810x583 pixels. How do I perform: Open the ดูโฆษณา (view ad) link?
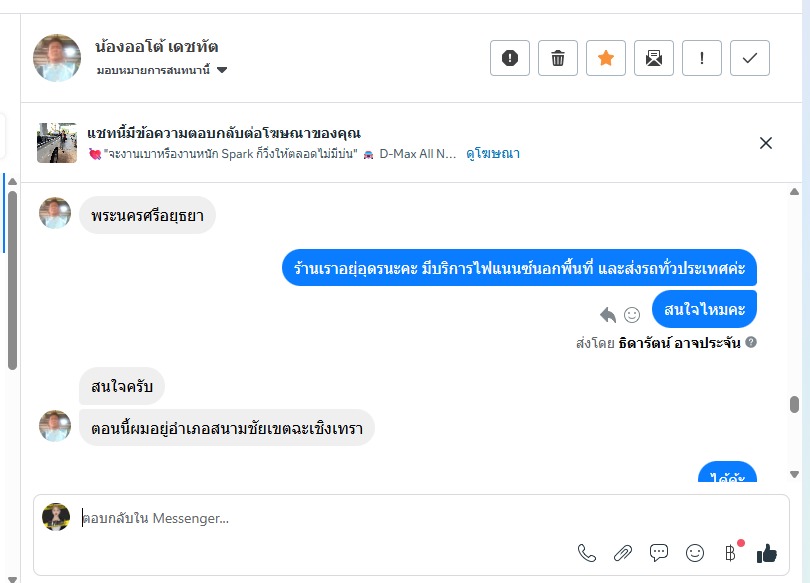click(493, 154)
